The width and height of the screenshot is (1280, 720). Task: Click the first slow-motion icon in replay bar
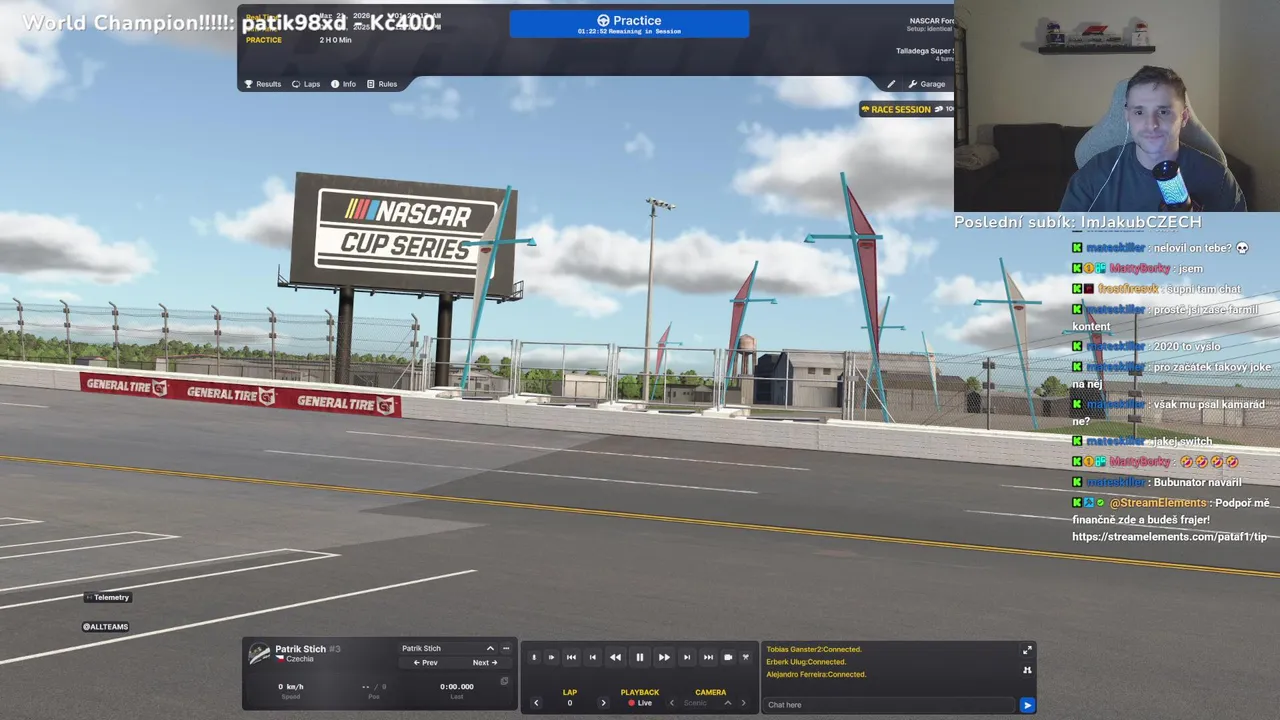pos(534,657)
